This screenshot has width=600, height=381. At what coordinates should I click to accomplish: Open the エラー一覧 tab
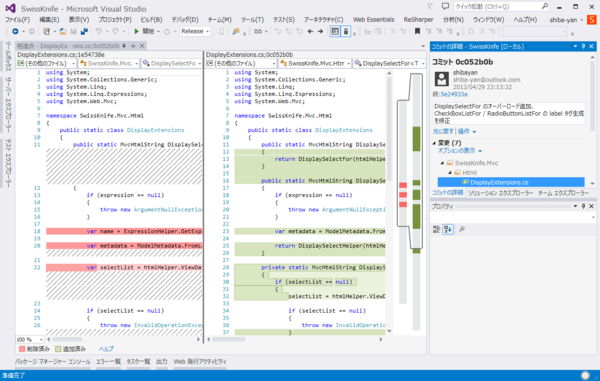click(108, 361)
